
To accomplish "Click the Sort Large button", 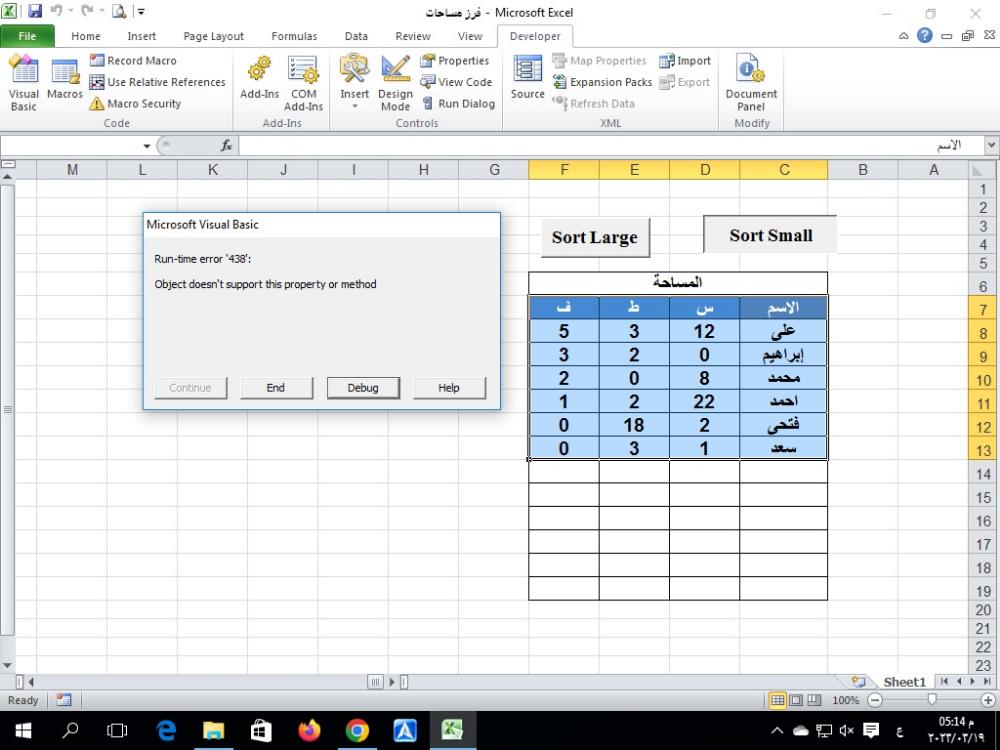I will [x=595, y=237].
